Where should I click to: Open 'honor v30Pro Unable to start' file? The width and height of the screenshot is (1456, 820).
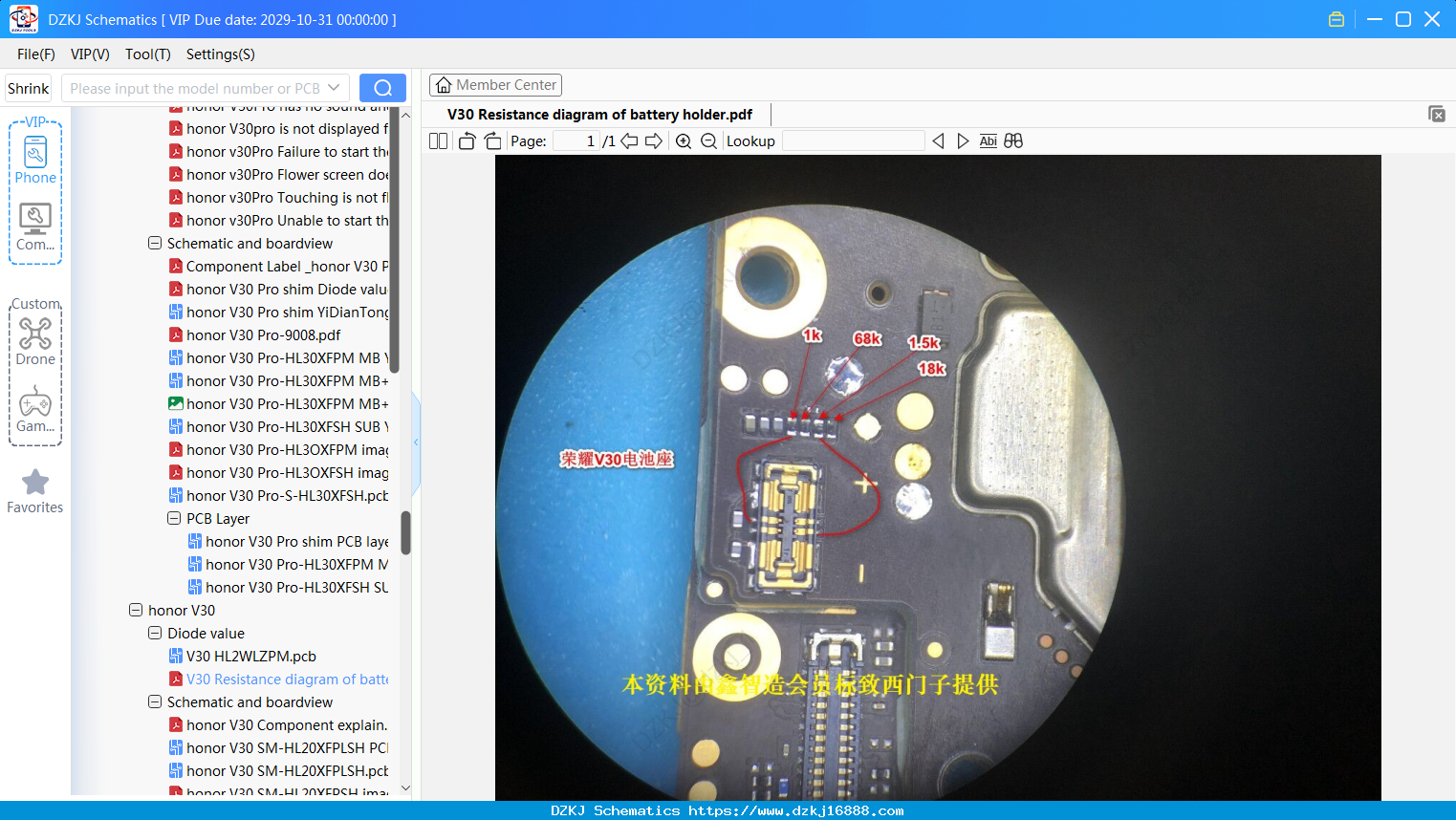288,221
